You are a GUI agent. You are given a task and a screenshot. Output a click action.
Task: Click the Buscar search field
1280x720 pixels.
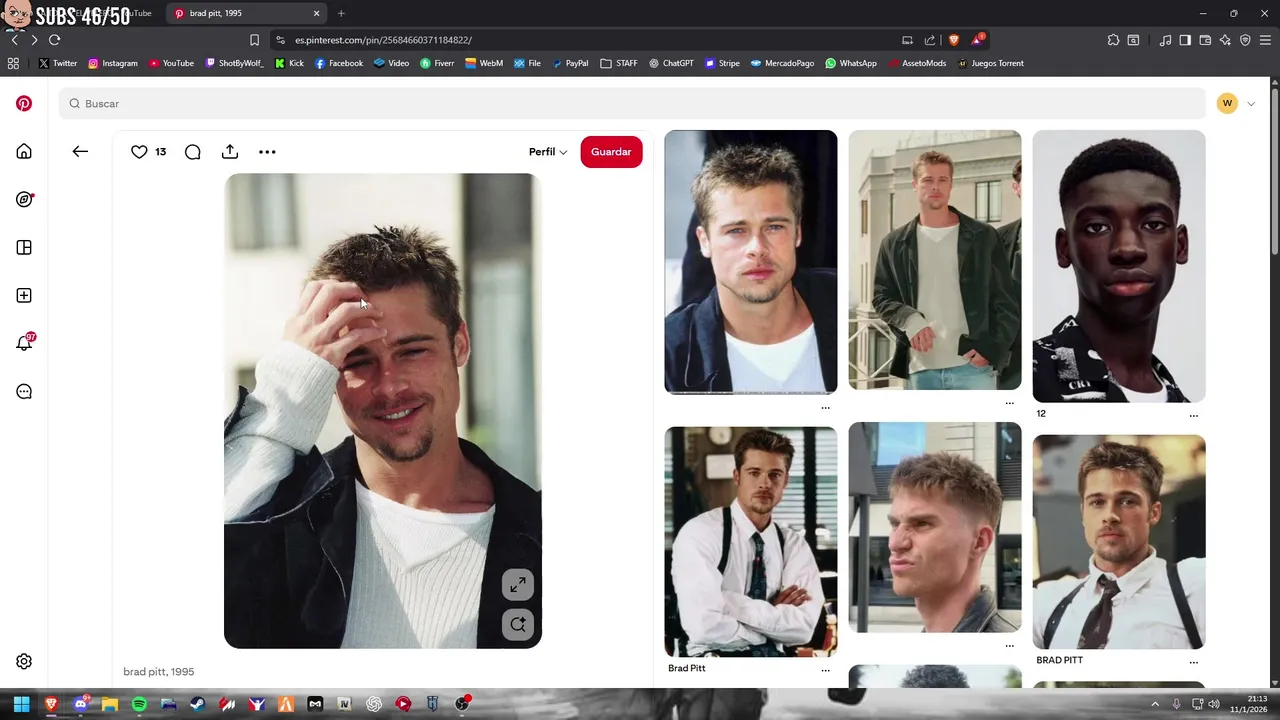coord(632,104)
